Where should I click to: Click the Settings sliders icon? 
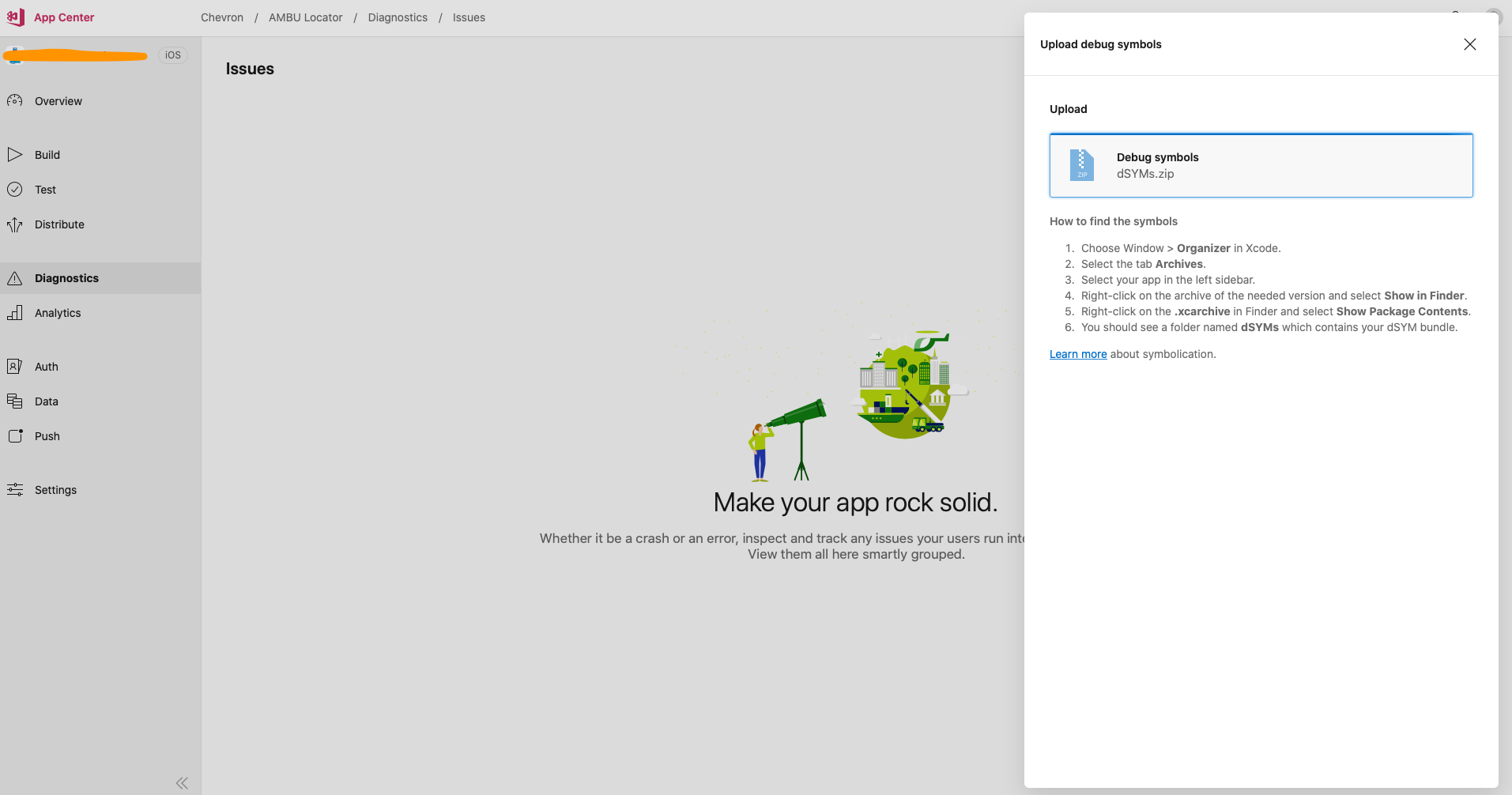(x=15, y=489)
